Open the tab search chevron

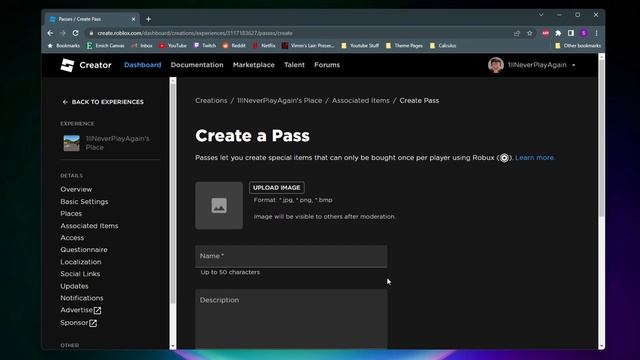541,15
